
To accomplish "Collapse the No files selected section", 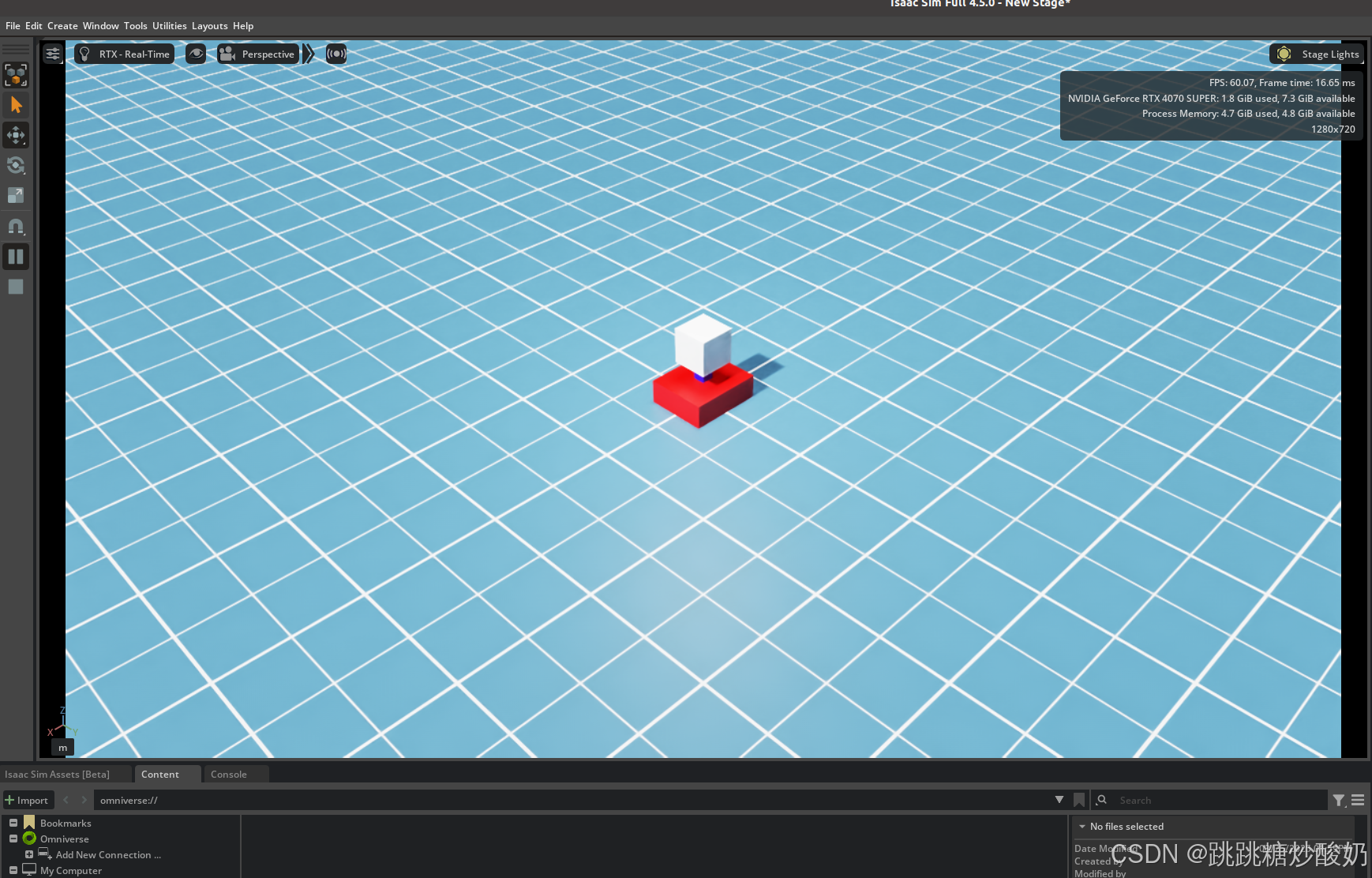I will (1082, 827).
